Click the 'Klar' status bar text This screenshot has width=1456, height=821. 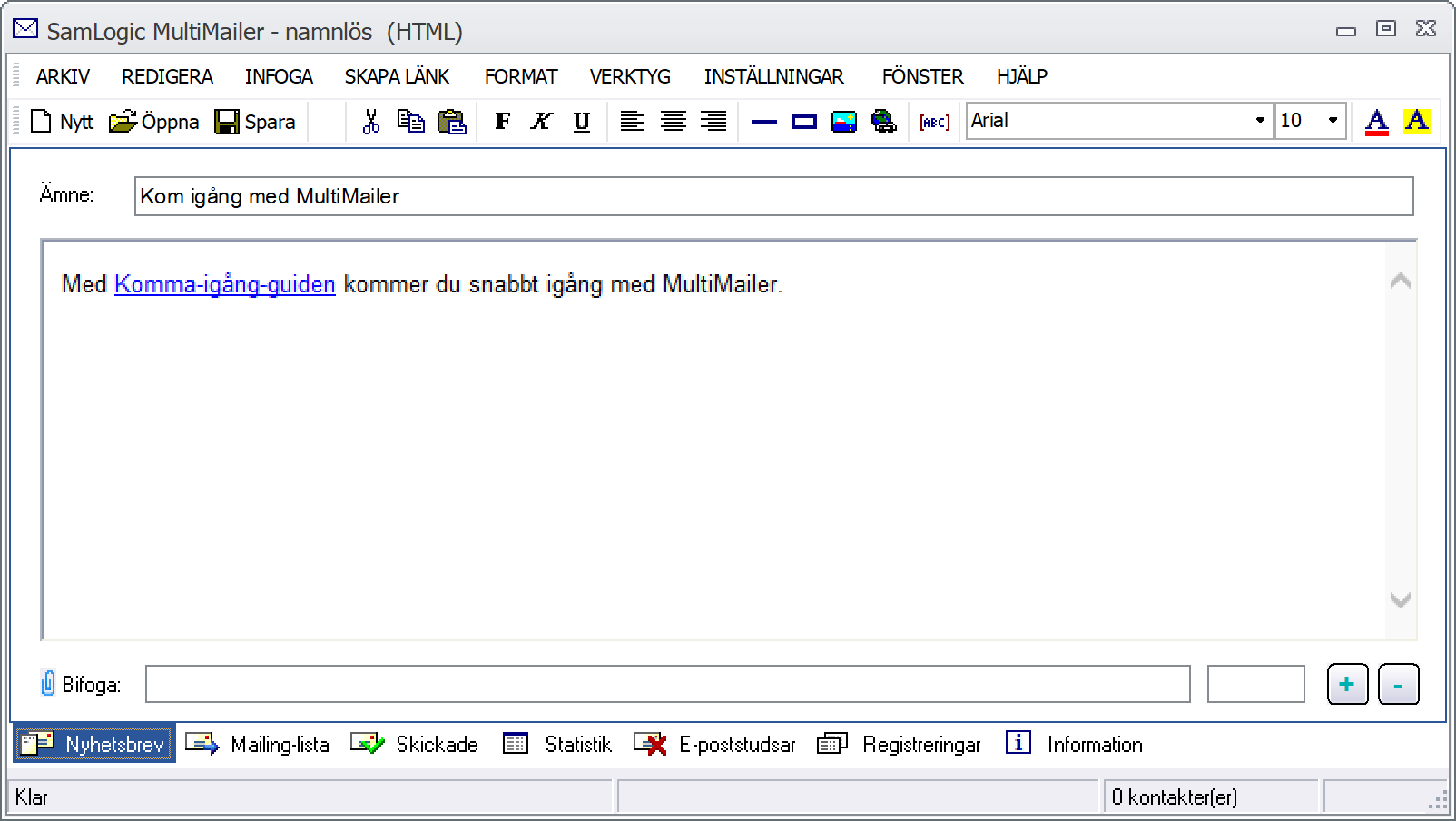click(32, 797)
